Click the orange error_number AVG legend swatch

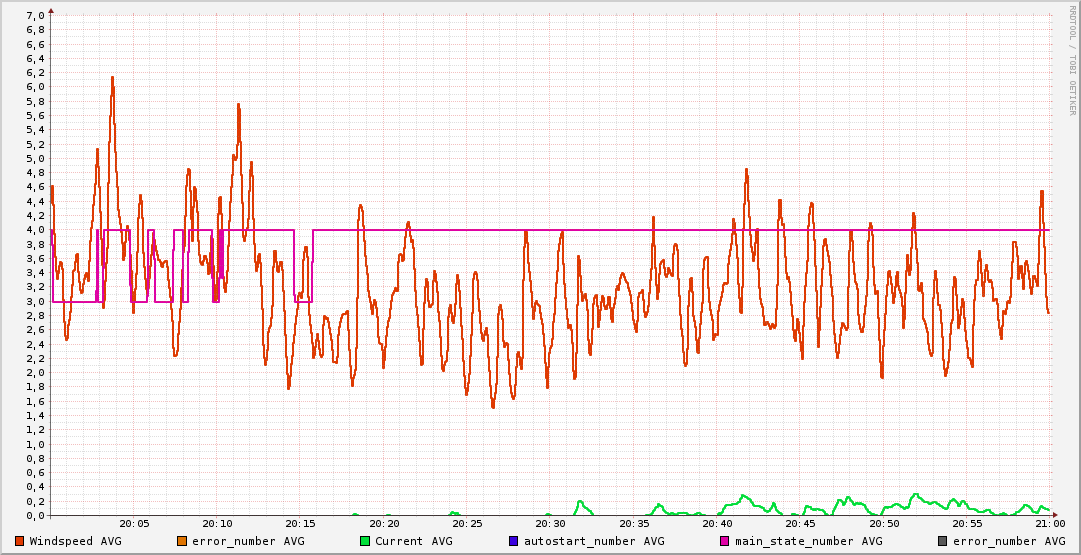click(181, 541)
